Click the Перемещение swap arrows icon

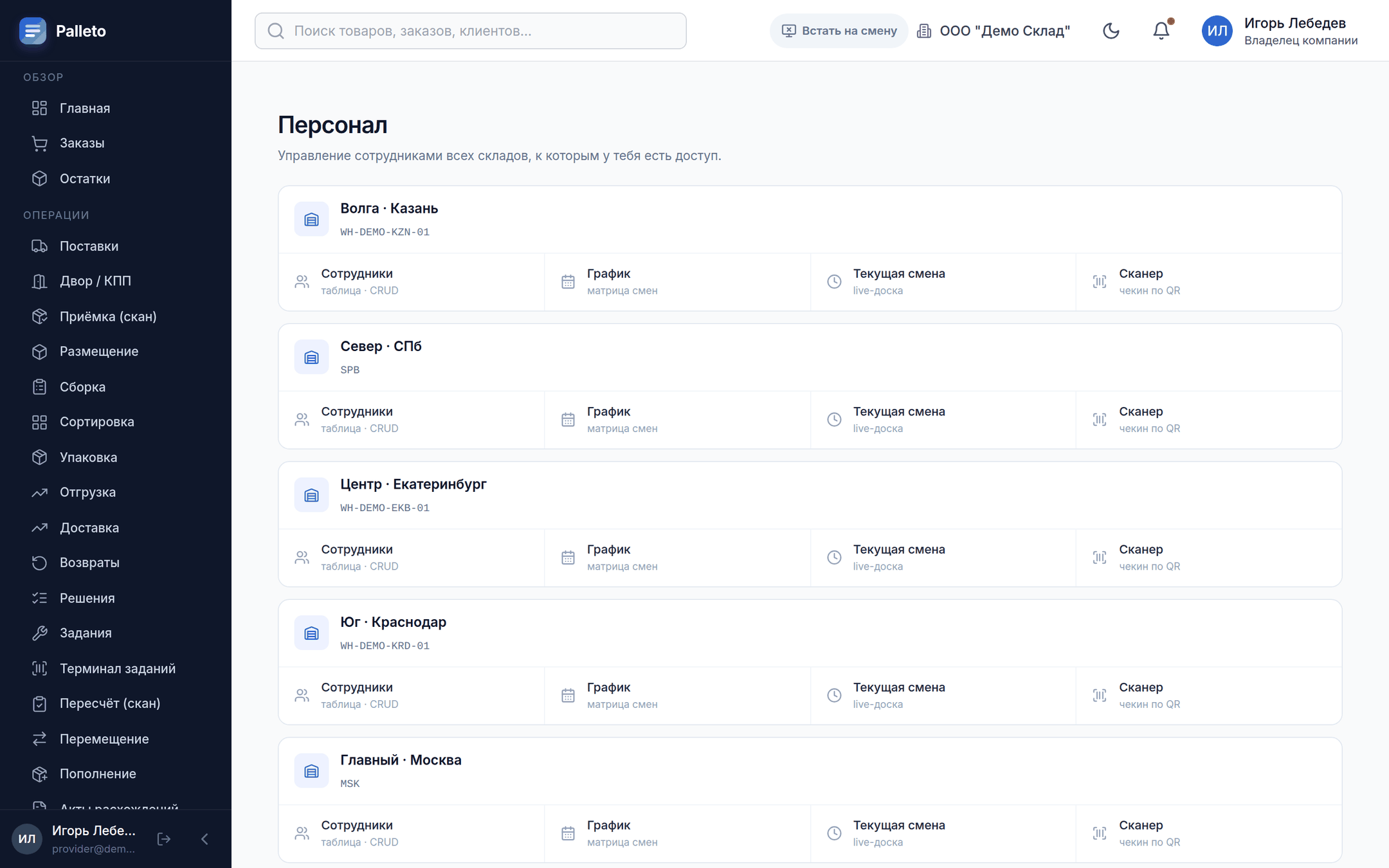40,739
